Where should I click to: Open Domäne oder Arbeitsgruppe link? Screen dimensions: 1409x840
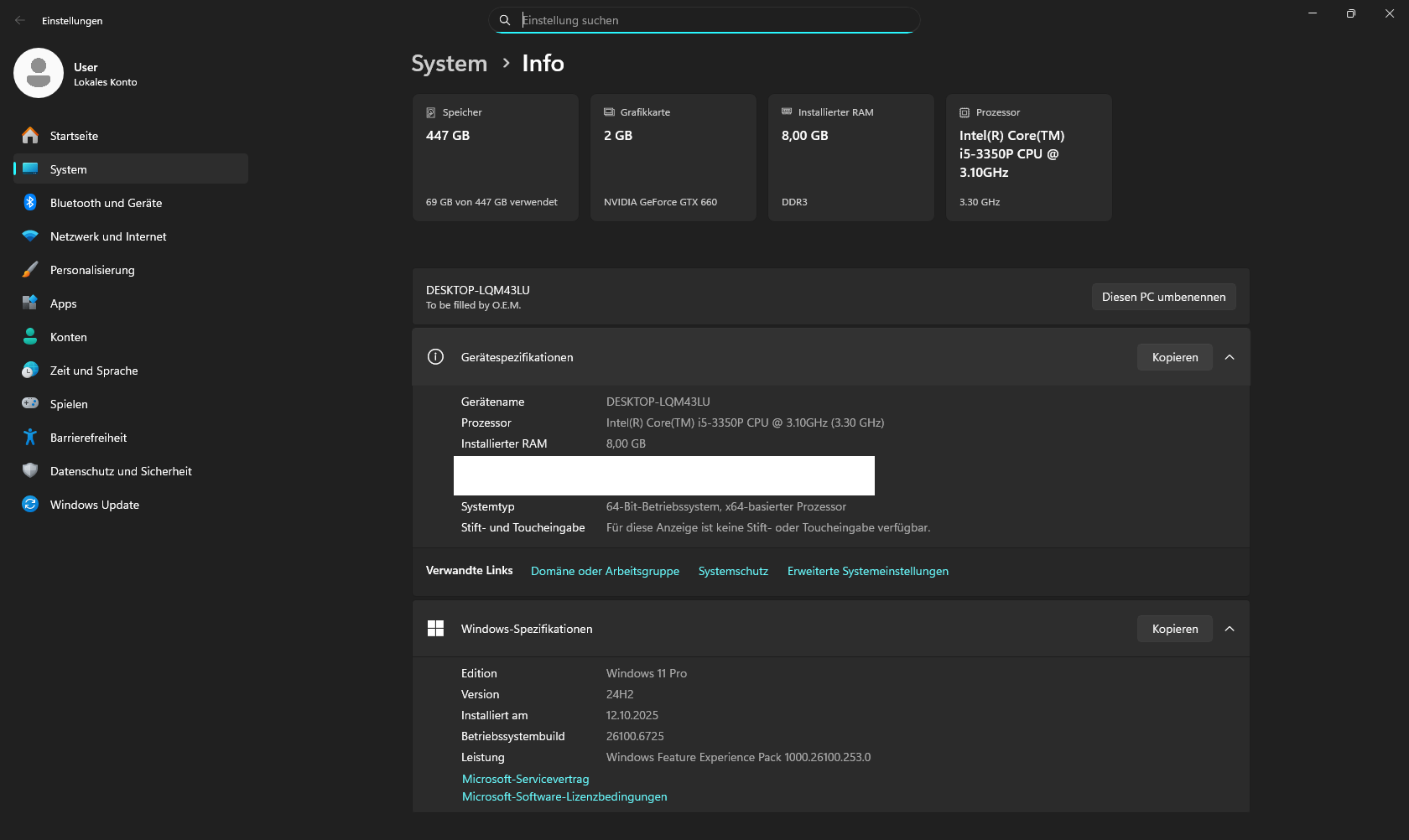[x=605, y=571]
